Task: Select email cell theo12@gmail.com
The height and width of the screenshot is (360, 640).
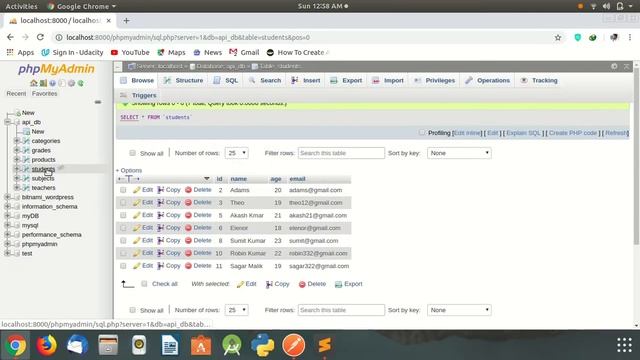Action: coord(316,202)
